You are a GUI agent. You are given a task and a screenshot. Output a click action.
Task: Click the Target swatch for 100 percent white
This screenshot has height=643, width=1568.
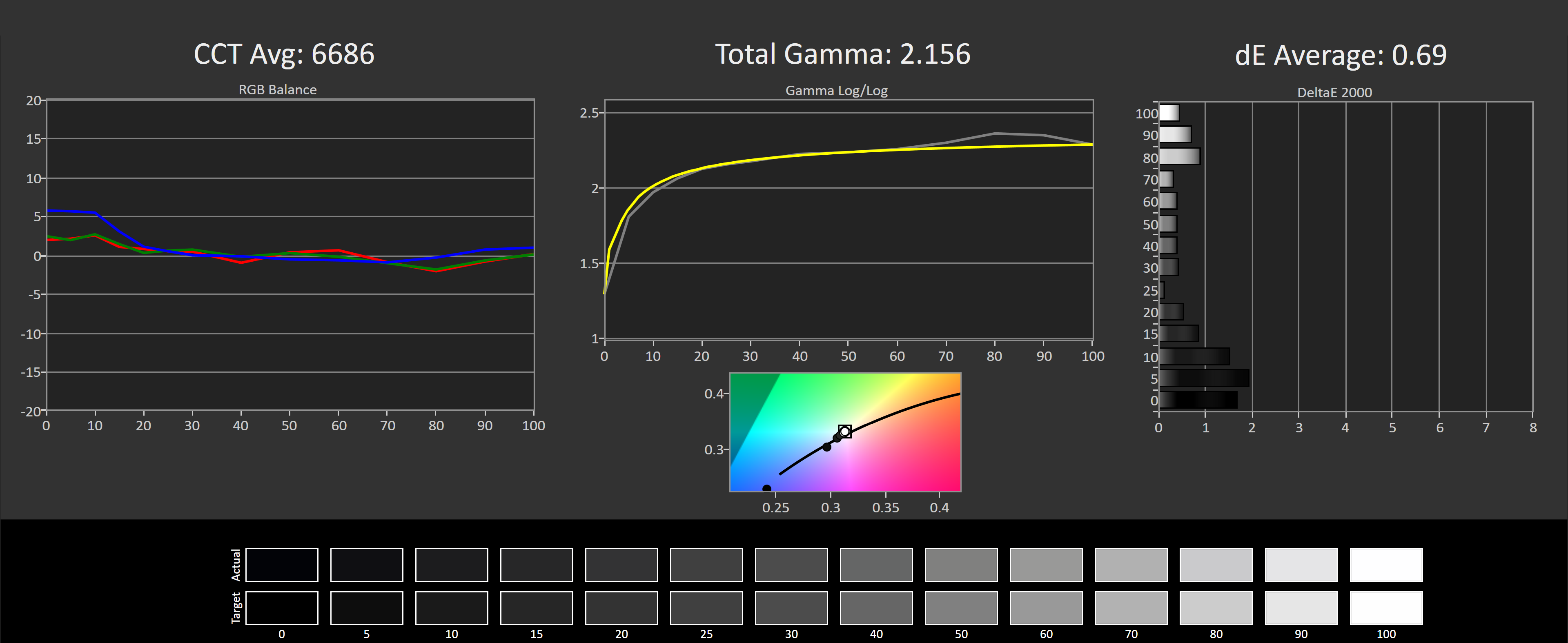point(1385,608)
